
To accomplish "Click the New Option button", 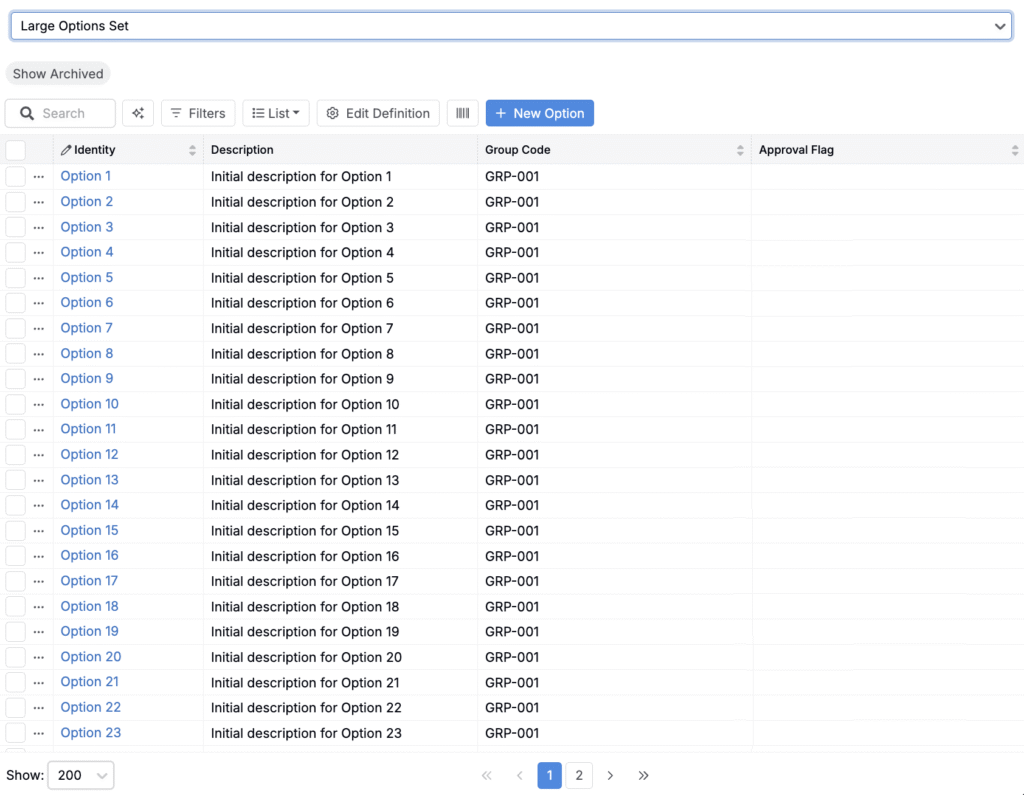I will pyautogui.click(x=539, y=113).
